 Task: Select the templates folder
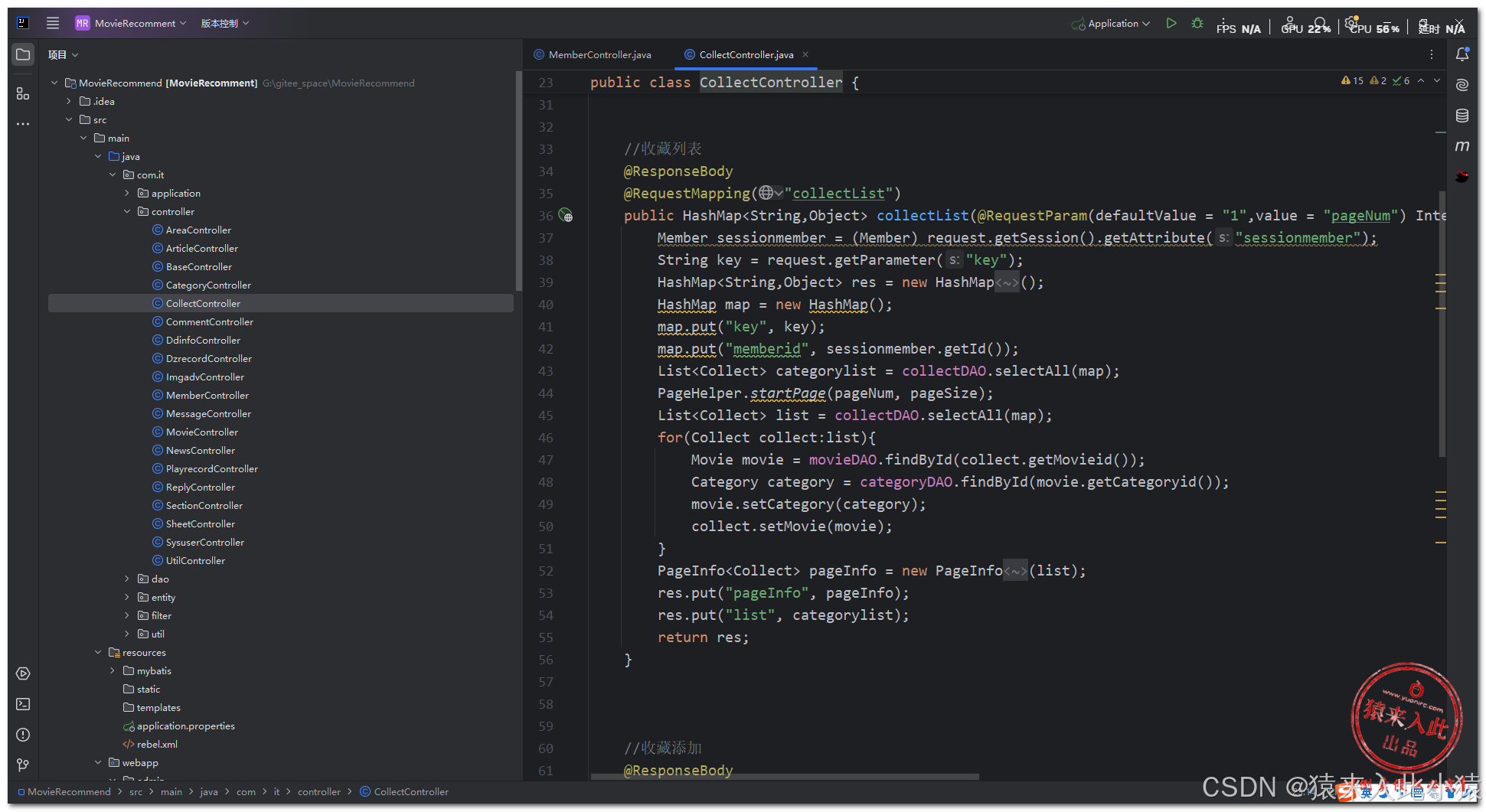(x=158, y=707)
